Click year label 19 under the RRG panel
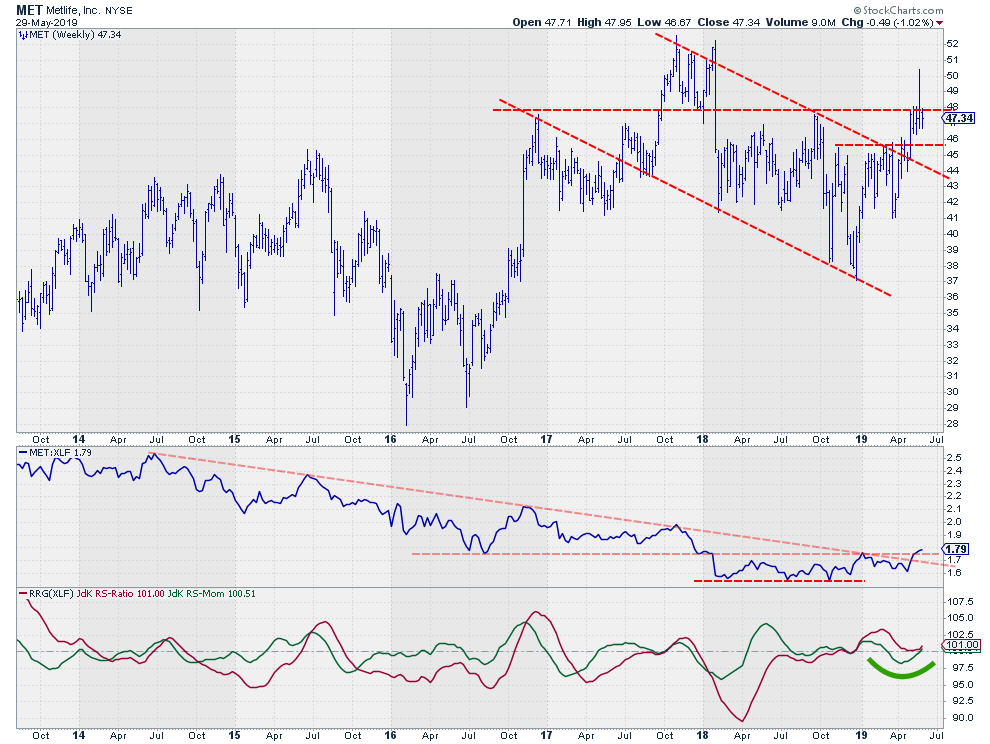Viewport: 990px width, 744px height. (861, 735)
